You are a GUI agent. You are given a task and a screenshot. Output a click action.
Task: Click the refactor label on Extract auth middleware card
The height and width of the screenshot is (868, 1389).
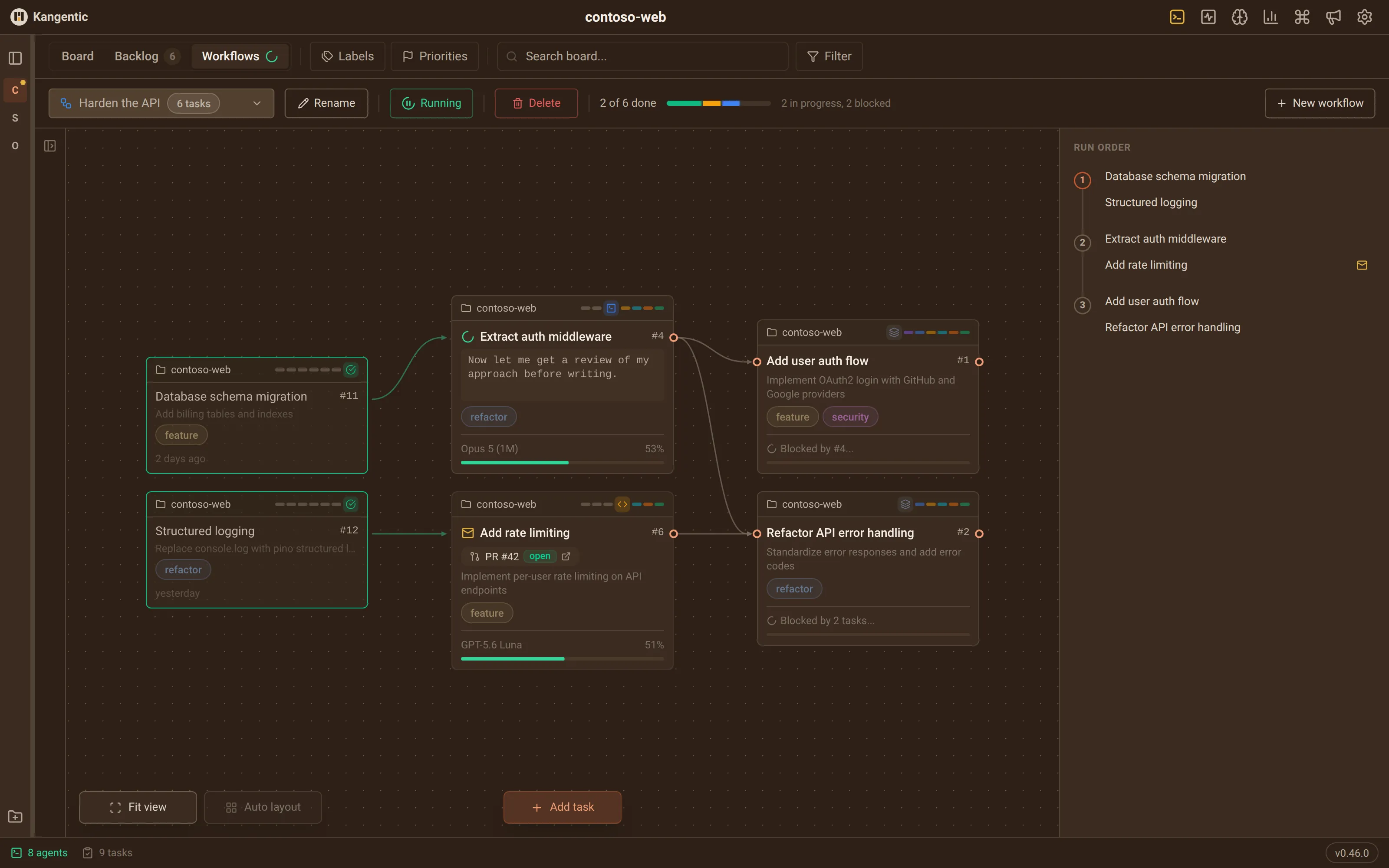[x=488, y=417]
